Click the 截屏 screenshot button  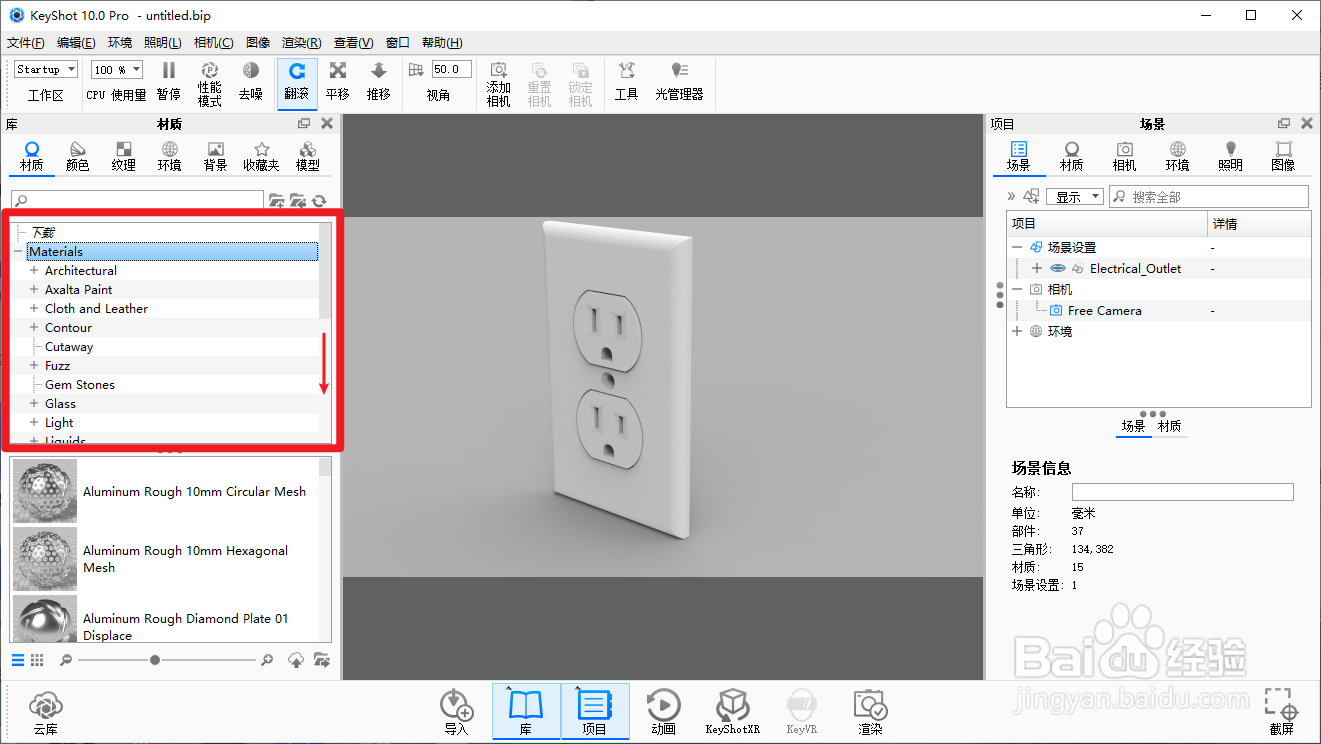click(1282, 712)
